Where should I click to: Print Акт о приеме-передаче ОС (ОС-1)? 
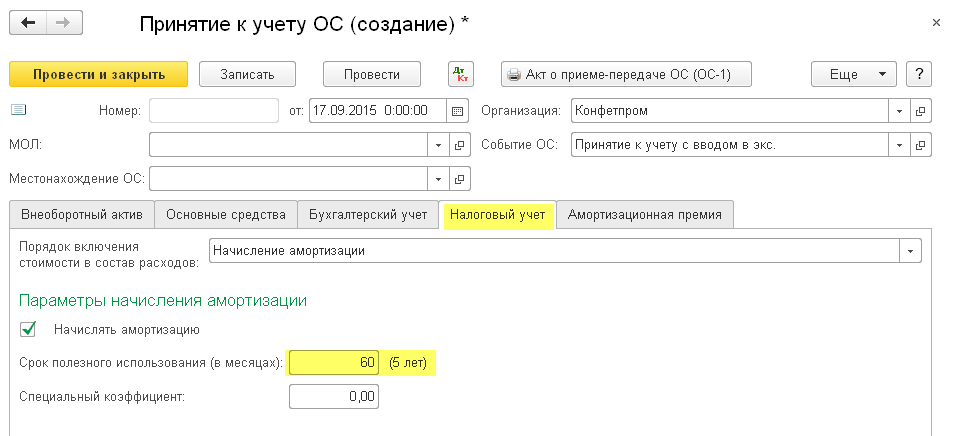tap(626, 74)
